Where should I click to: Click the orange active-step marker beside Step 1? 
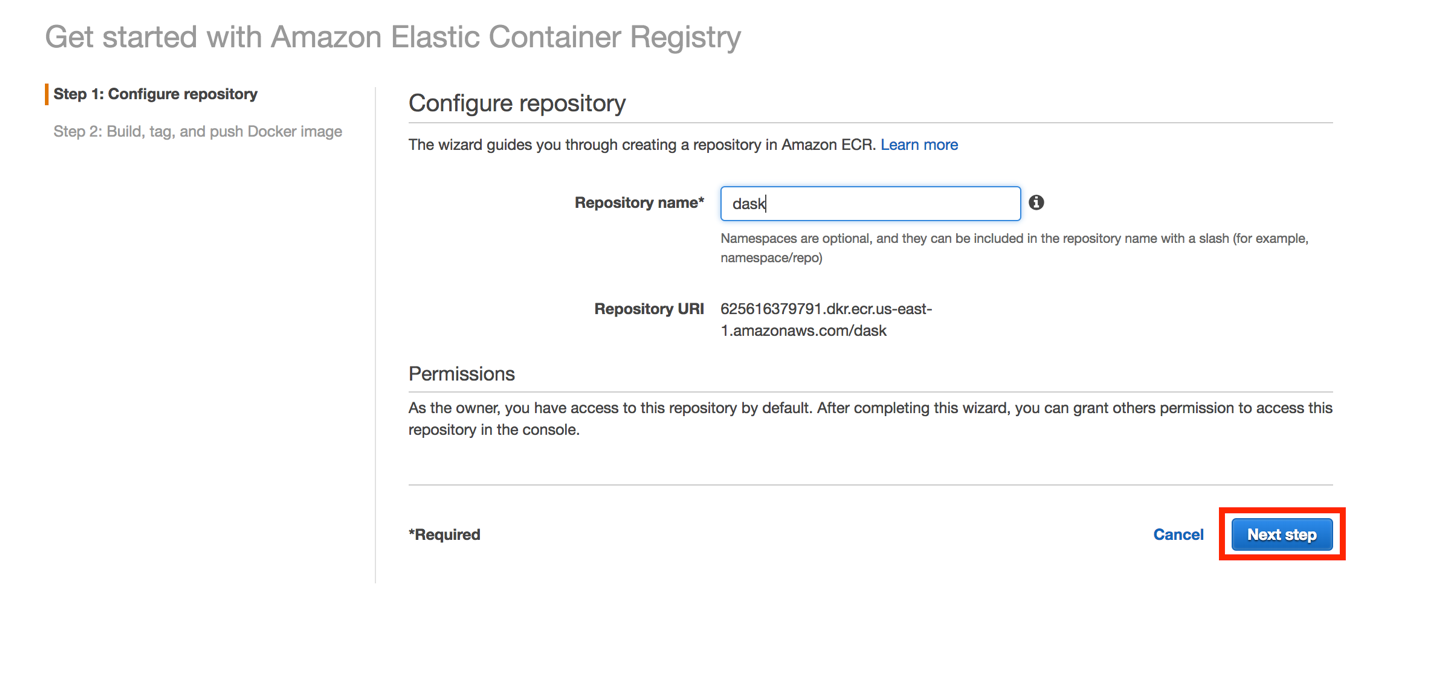46,94
